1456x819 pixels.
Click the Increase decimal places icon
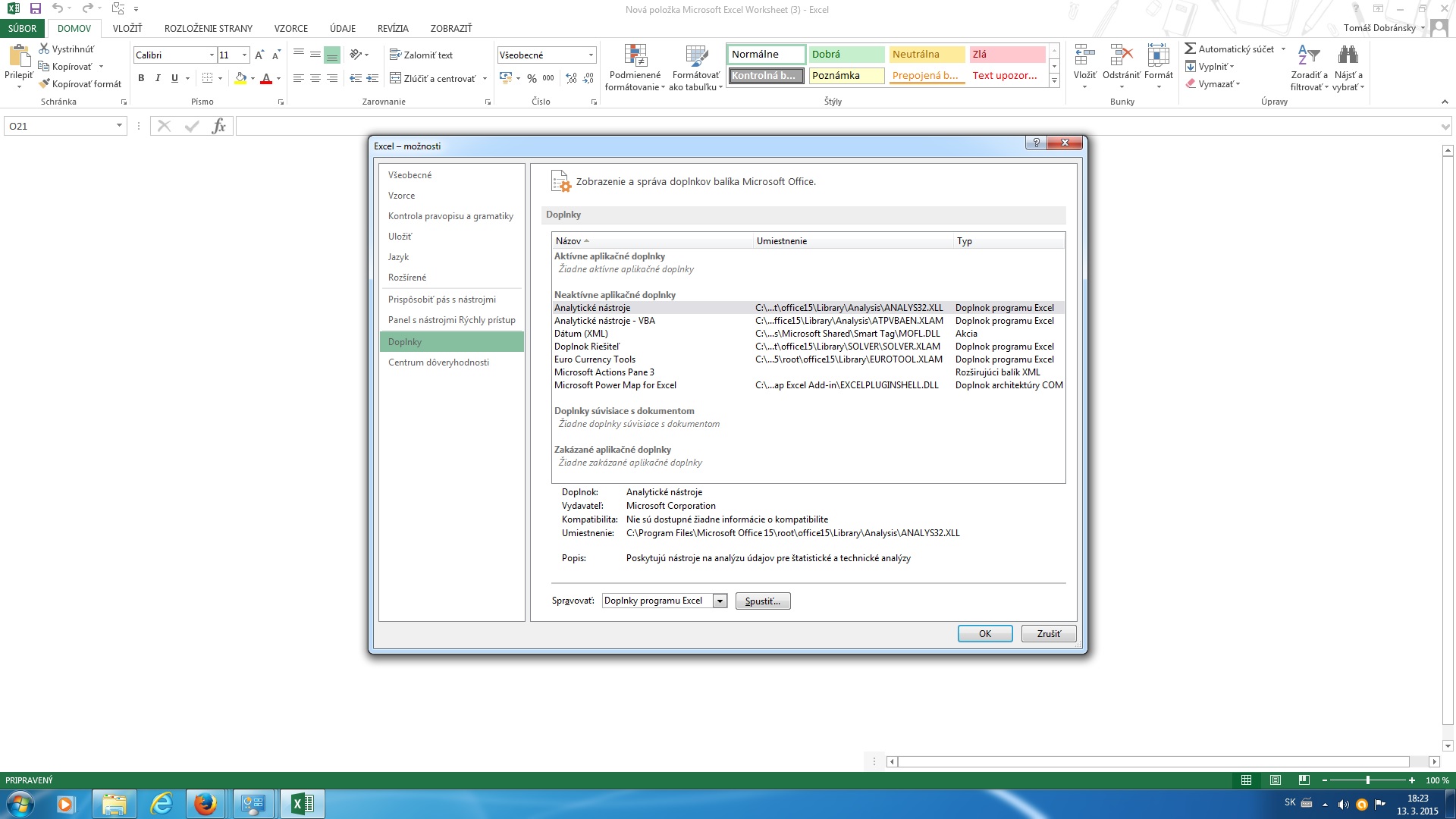pos(571,78)
